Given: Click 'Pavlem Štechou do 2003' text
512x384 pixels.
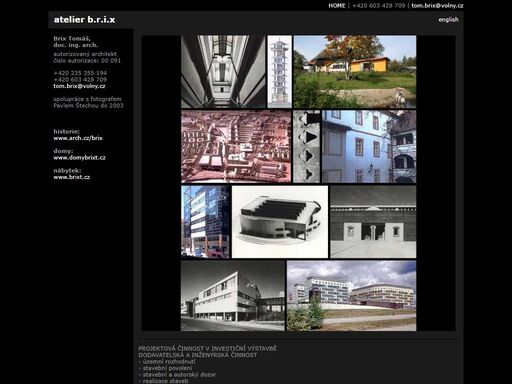Looking at the screenshot, I should pos(88,106).
